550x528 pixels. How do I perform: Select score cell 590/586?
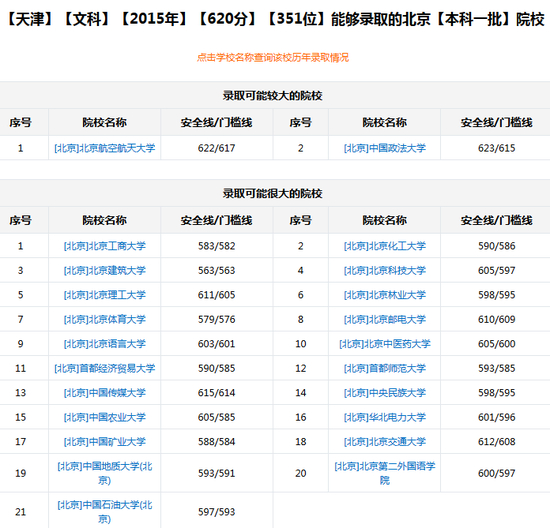tap(496, 246)
